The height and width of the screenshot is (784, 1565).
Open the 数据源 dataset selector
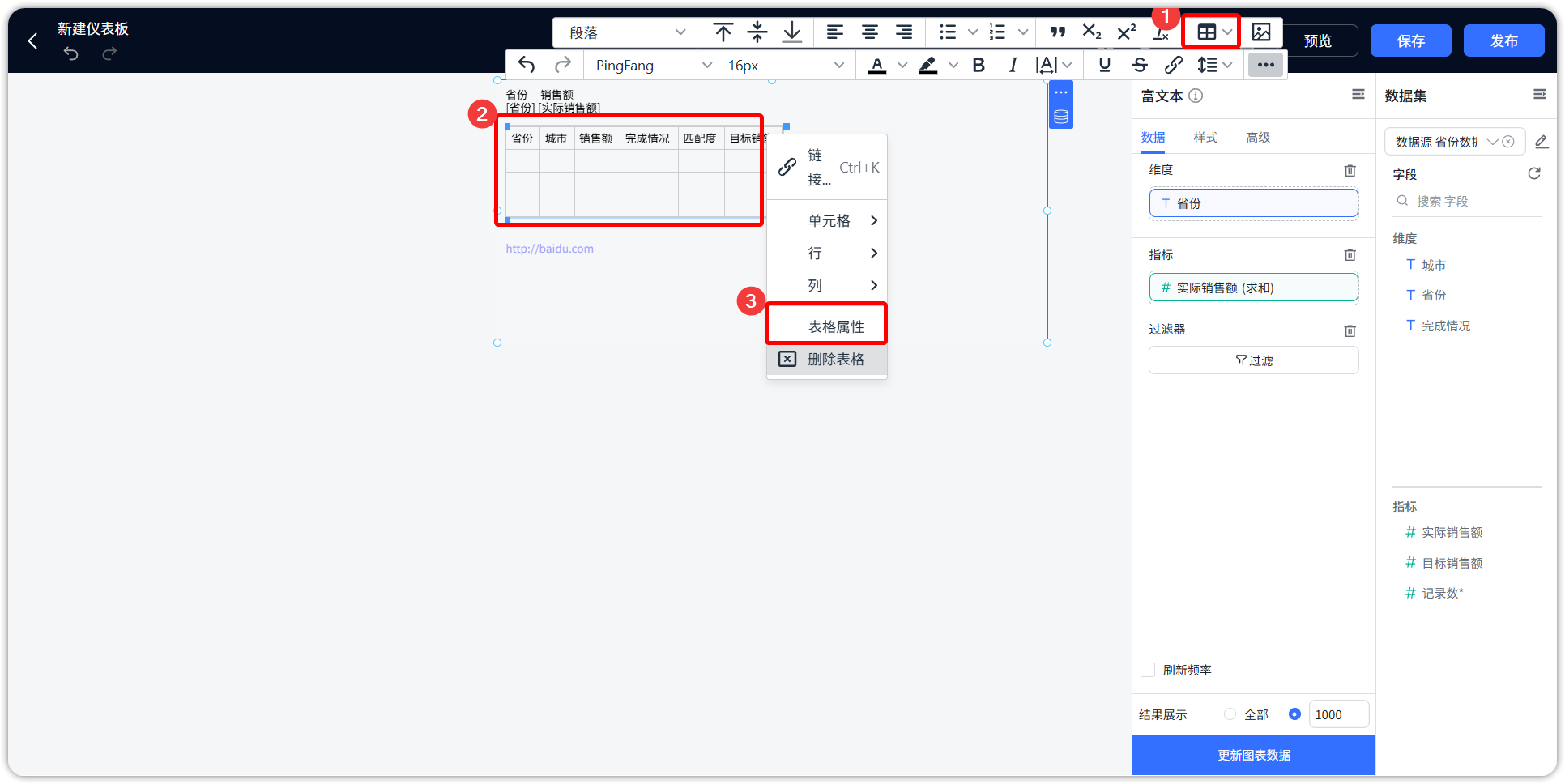(x=1455, y=142)
